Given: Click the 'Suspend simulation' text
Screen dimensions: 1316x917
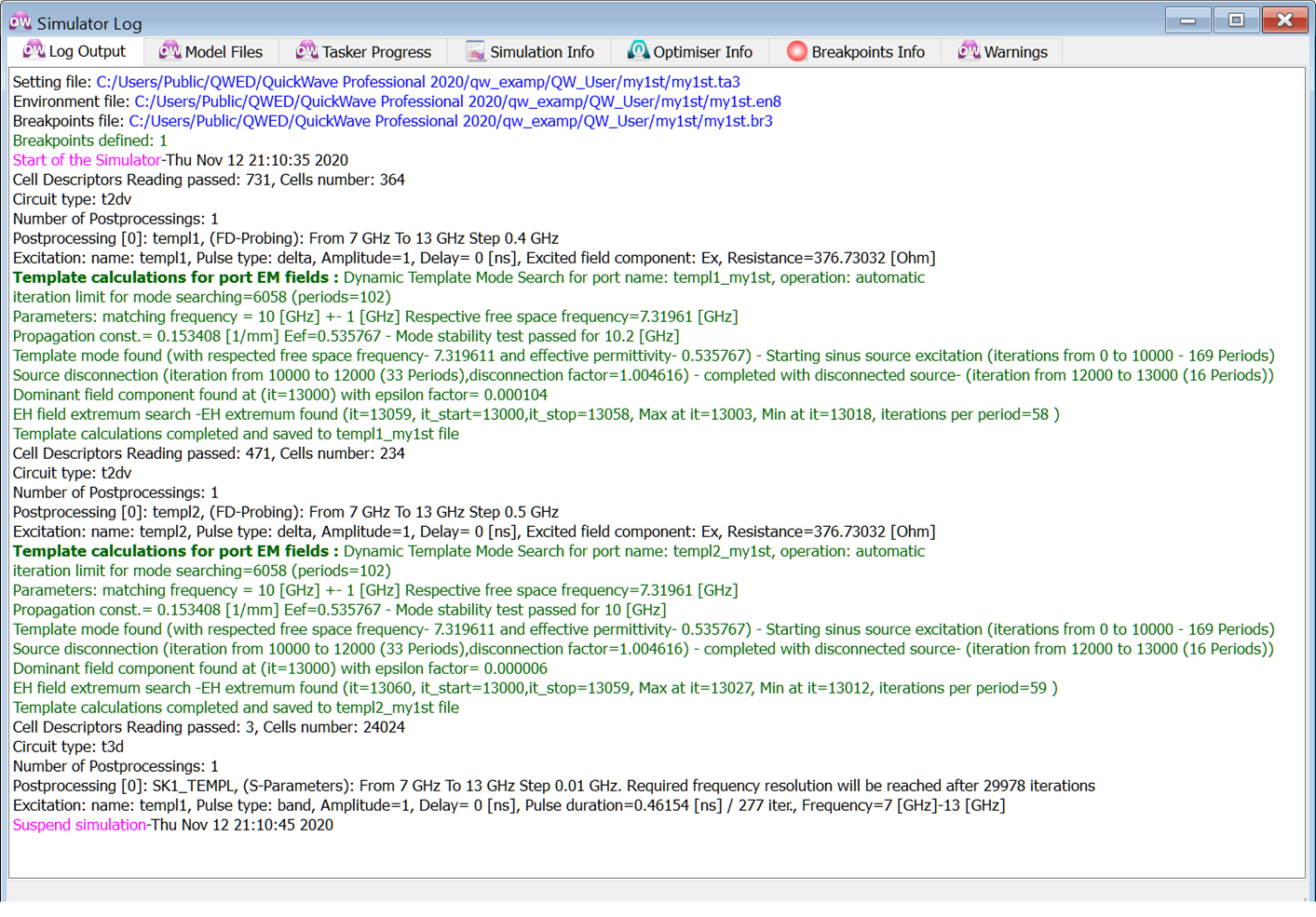Looking at the screenshot, I should [x=79, y=825].
